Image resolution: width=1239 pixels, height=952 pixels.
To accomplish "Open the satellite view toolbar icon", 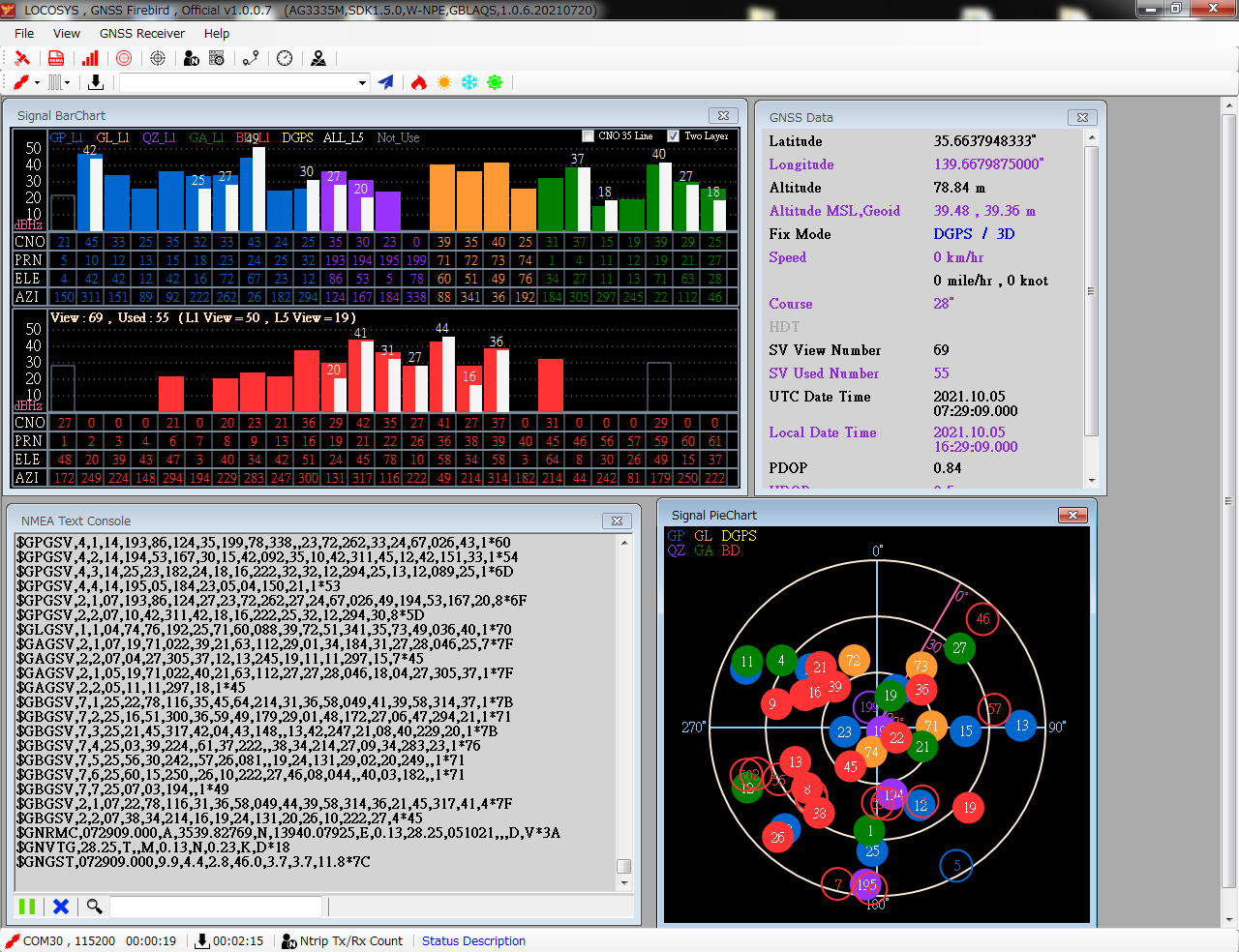I will [x=21, y=58].
